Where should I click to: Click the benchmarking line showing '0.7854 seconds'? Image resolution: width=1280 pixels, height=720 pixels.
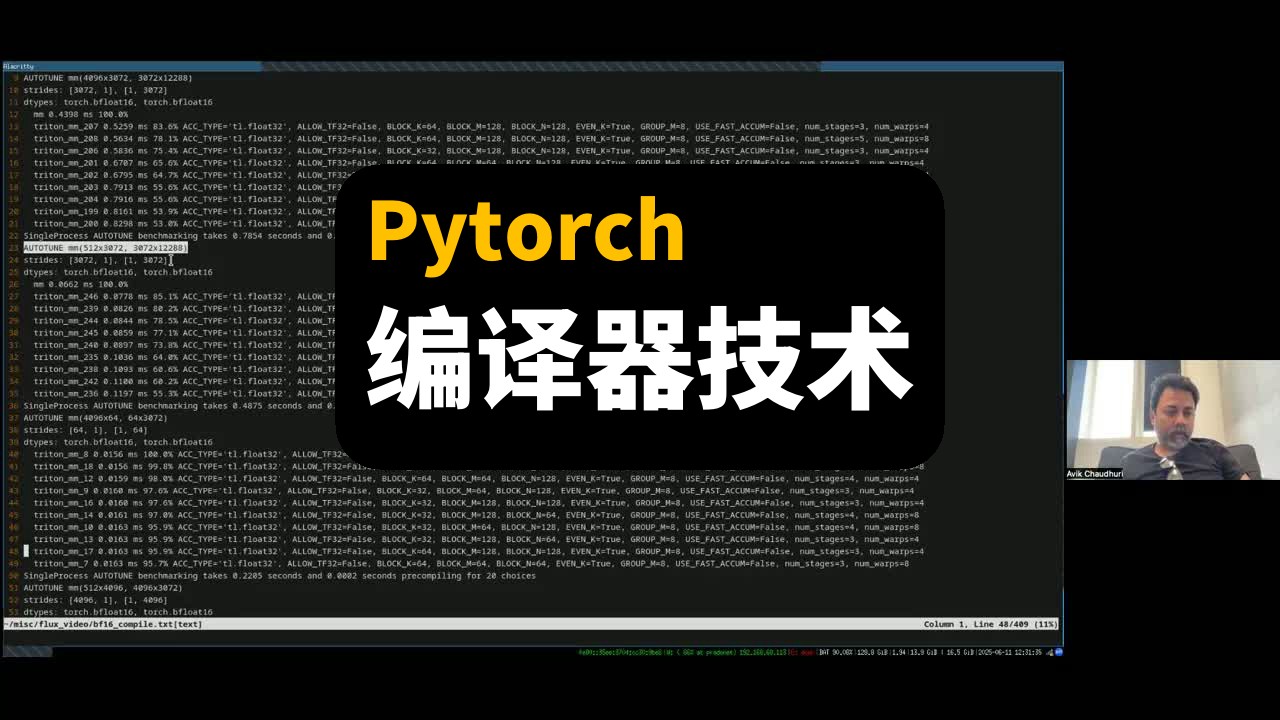coord(180,236)
